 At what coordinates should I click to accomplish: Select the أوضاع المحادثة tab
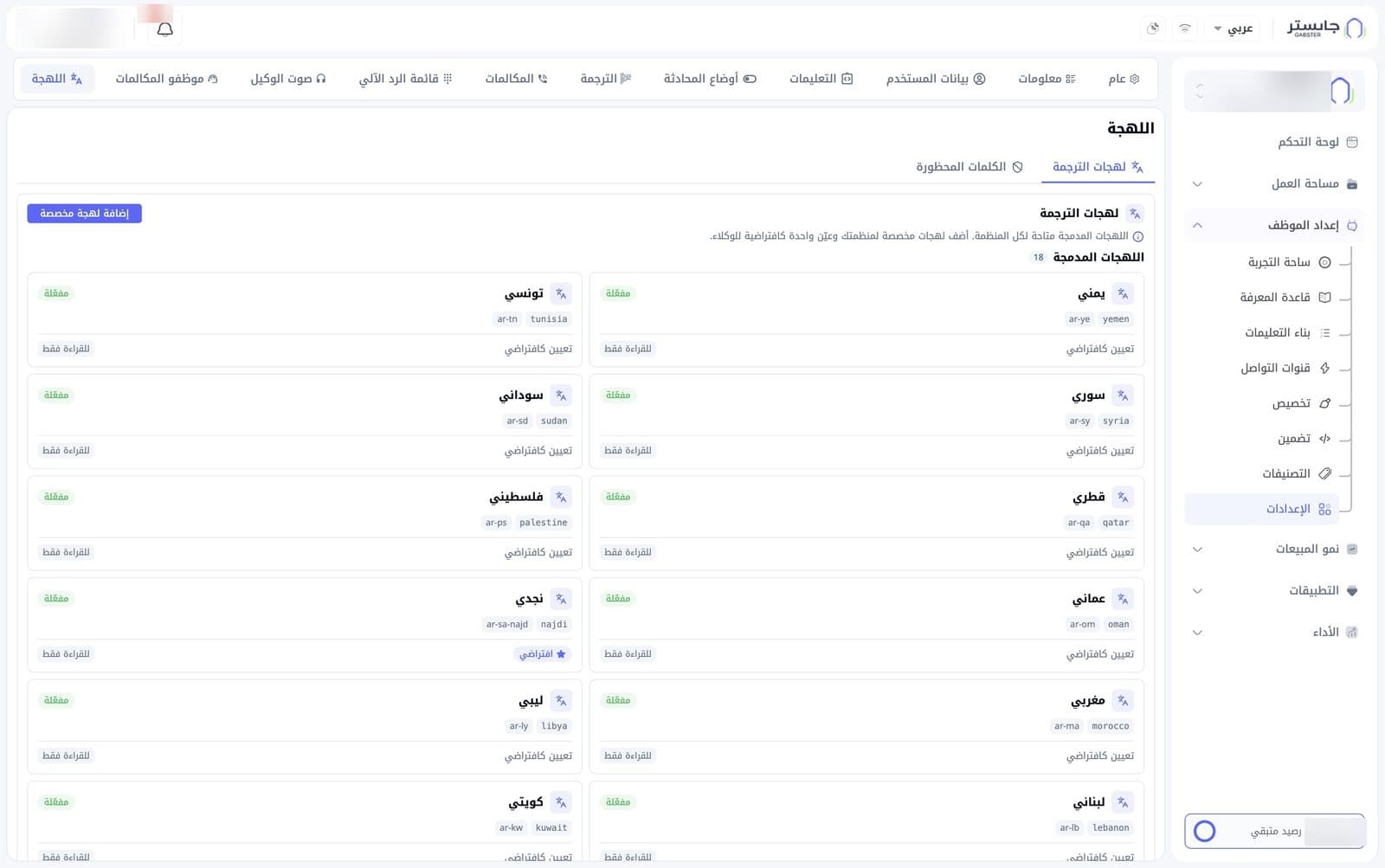(710, 79)
